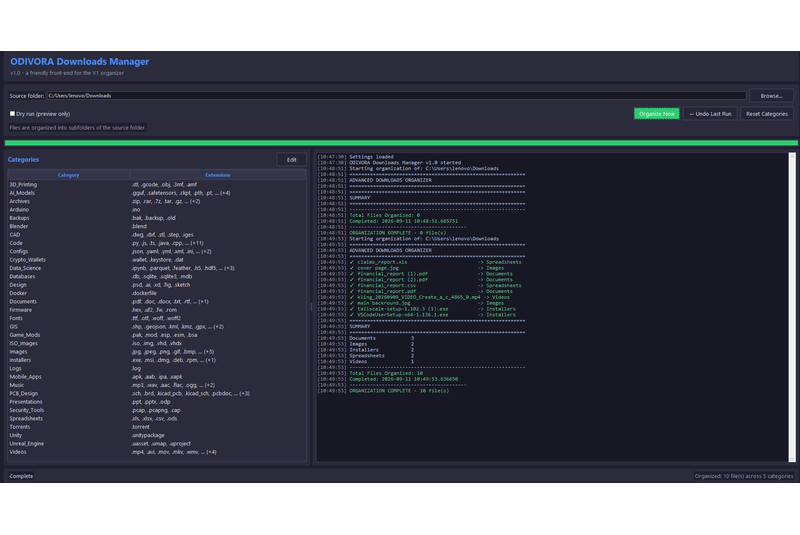Select the Torrents category row
800x535 pixels.
(157, 427)
